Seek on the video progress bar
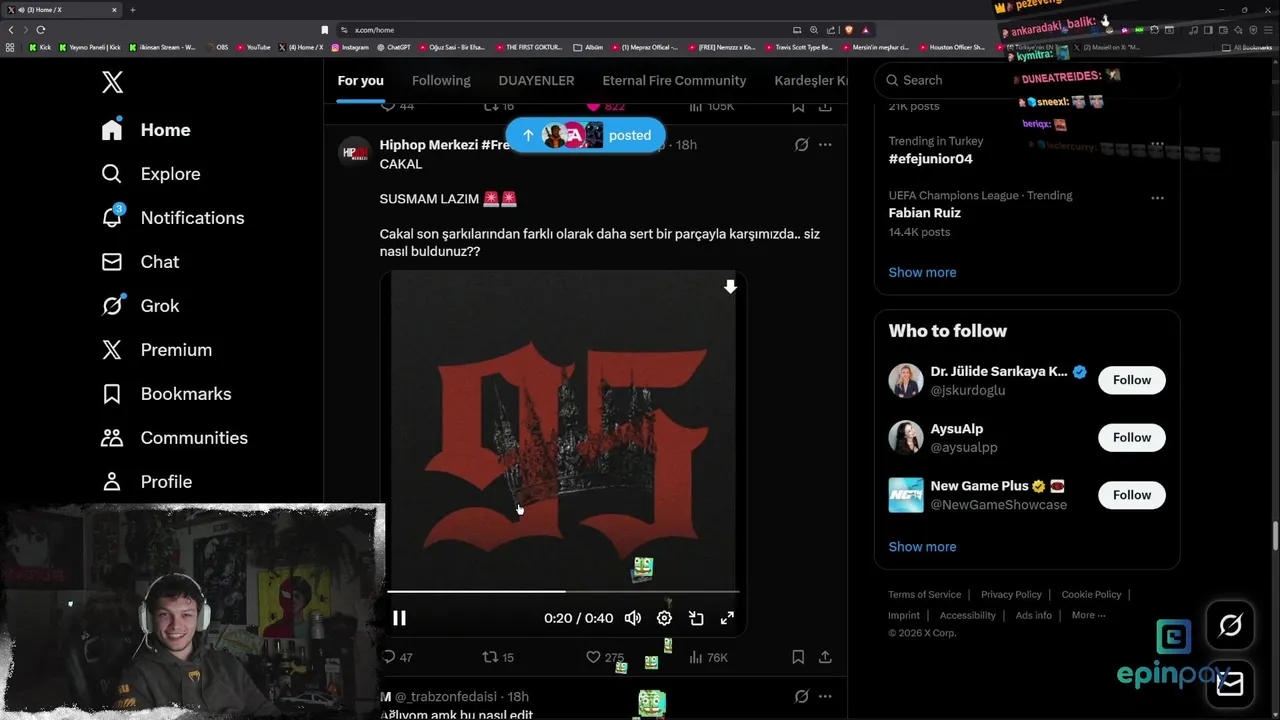Image resolution: width=1280 pixels, height=720 pixels. pyautogui.click(x=563, y=591)
